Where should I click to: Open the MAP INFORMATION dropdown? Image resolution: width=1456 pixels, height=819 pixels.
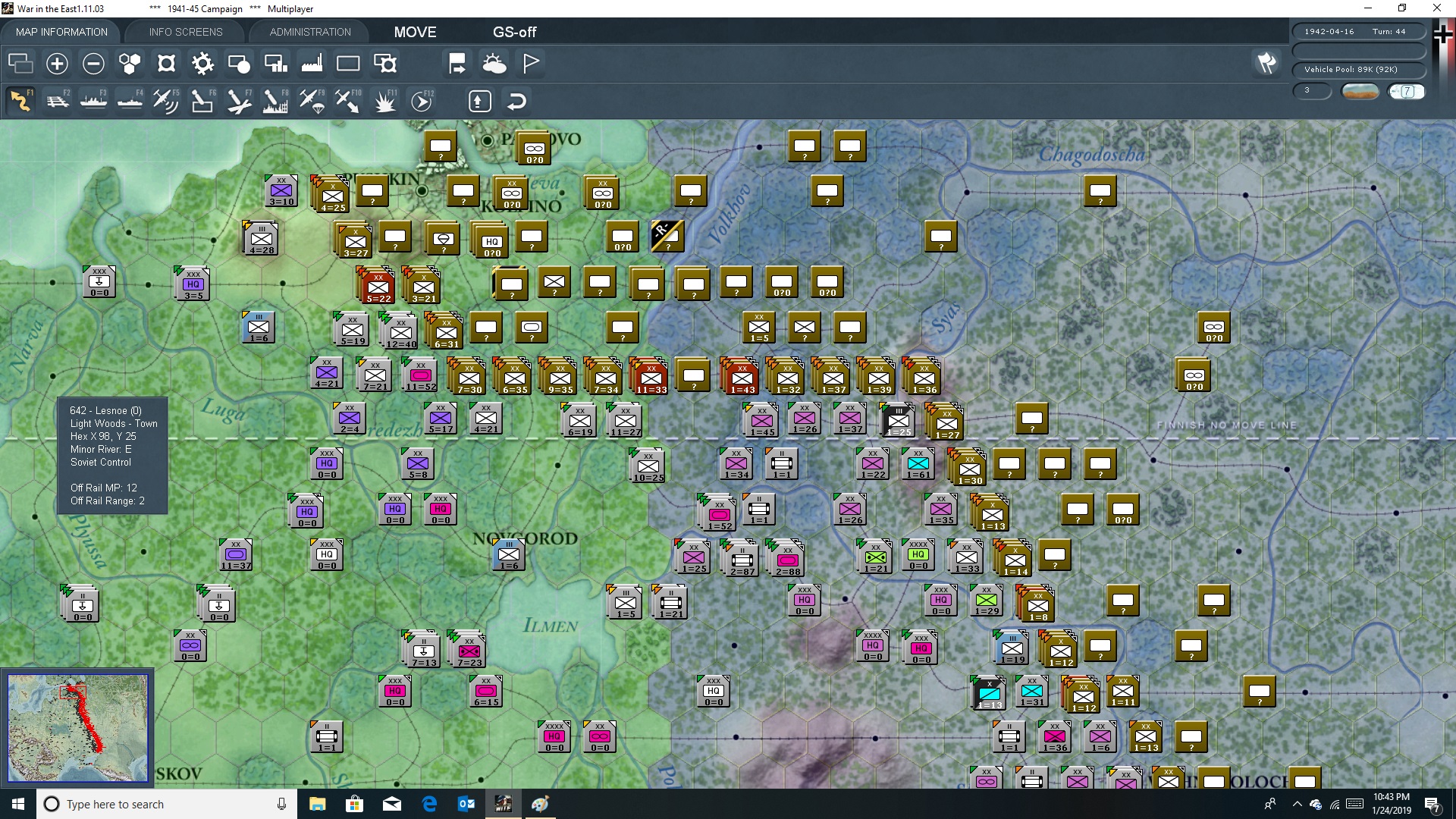(61, 32)
